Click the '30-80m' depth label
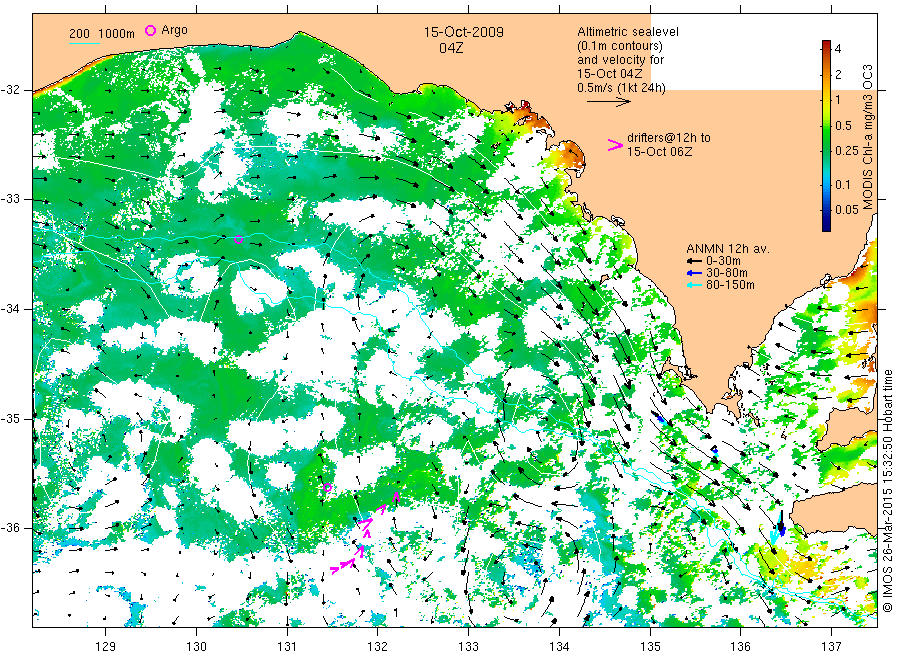 727,273
